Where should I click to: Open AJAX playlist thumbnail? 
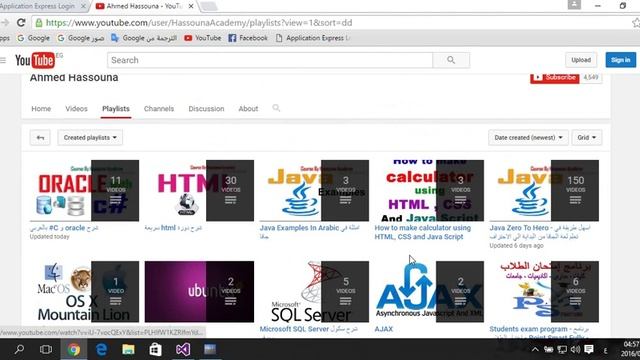[x=429, y=292]
